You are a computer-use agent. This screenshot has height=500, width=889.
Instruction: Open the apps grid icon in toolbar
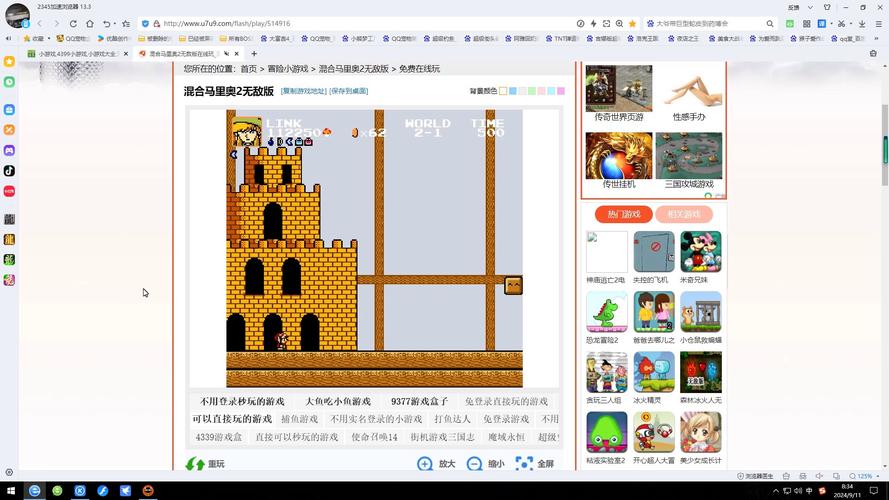pyautogui.click(x=806, y=24)
